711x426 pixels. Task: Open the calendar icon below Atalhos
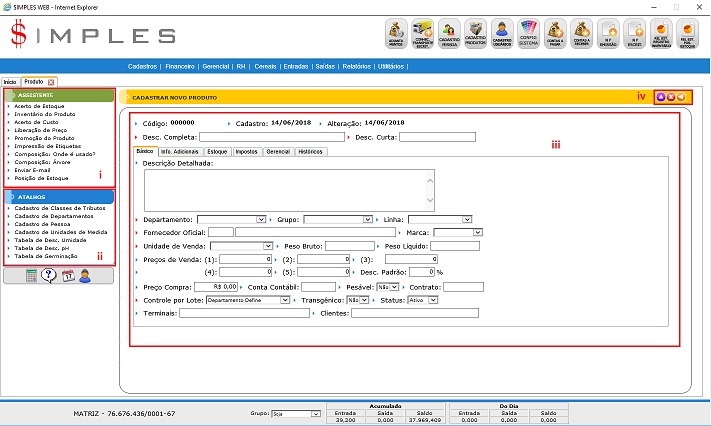coord(67,277)
